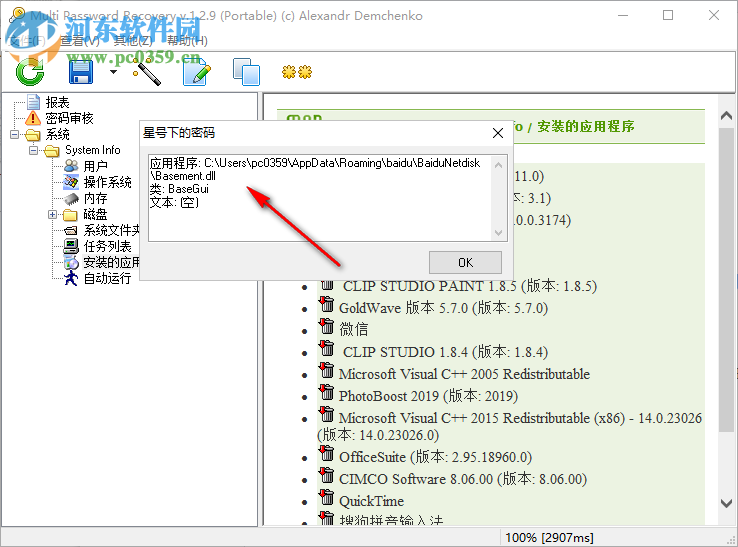Click the green refresh toolbar icon
738x547 pixels.
point(30,72)
